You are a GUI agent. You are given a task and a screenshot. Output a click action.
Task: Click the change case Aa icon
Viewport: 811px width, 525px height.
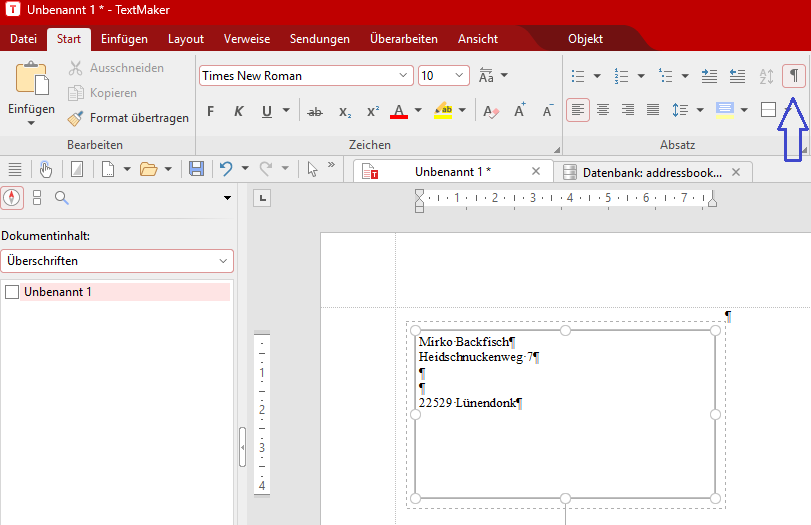pos(486,76)
